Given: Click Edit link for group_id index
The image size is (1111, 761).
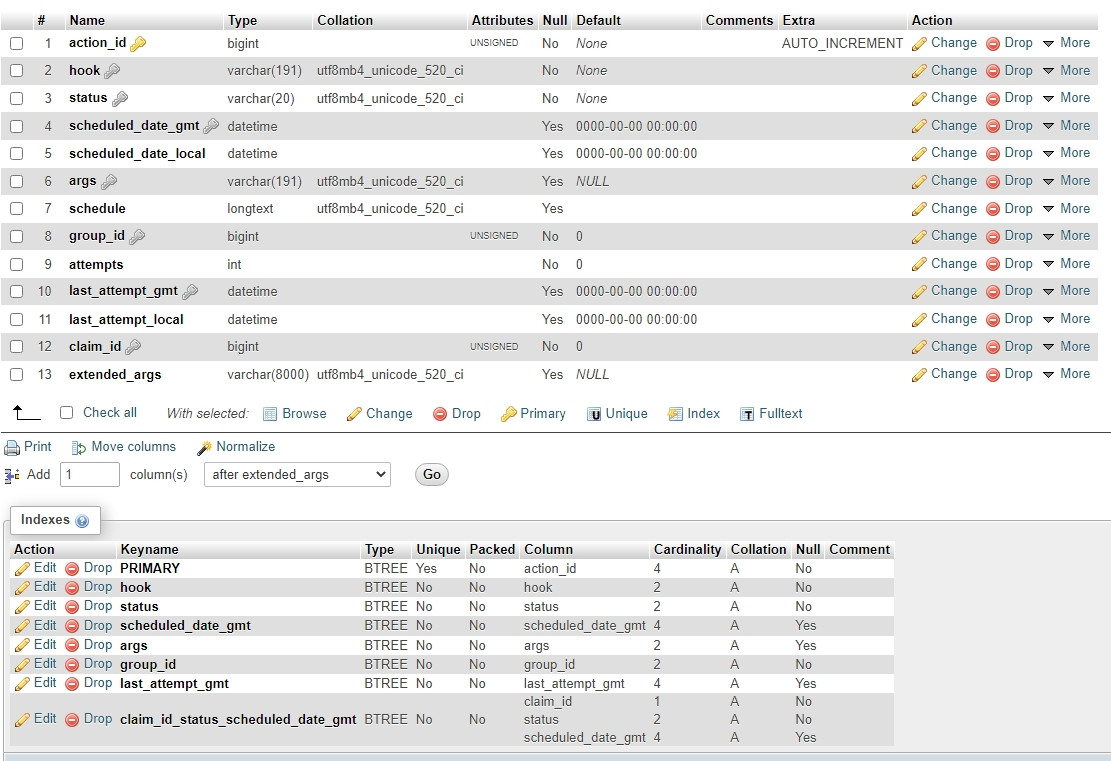Looking at the screenshot, I should coord(45,664).
